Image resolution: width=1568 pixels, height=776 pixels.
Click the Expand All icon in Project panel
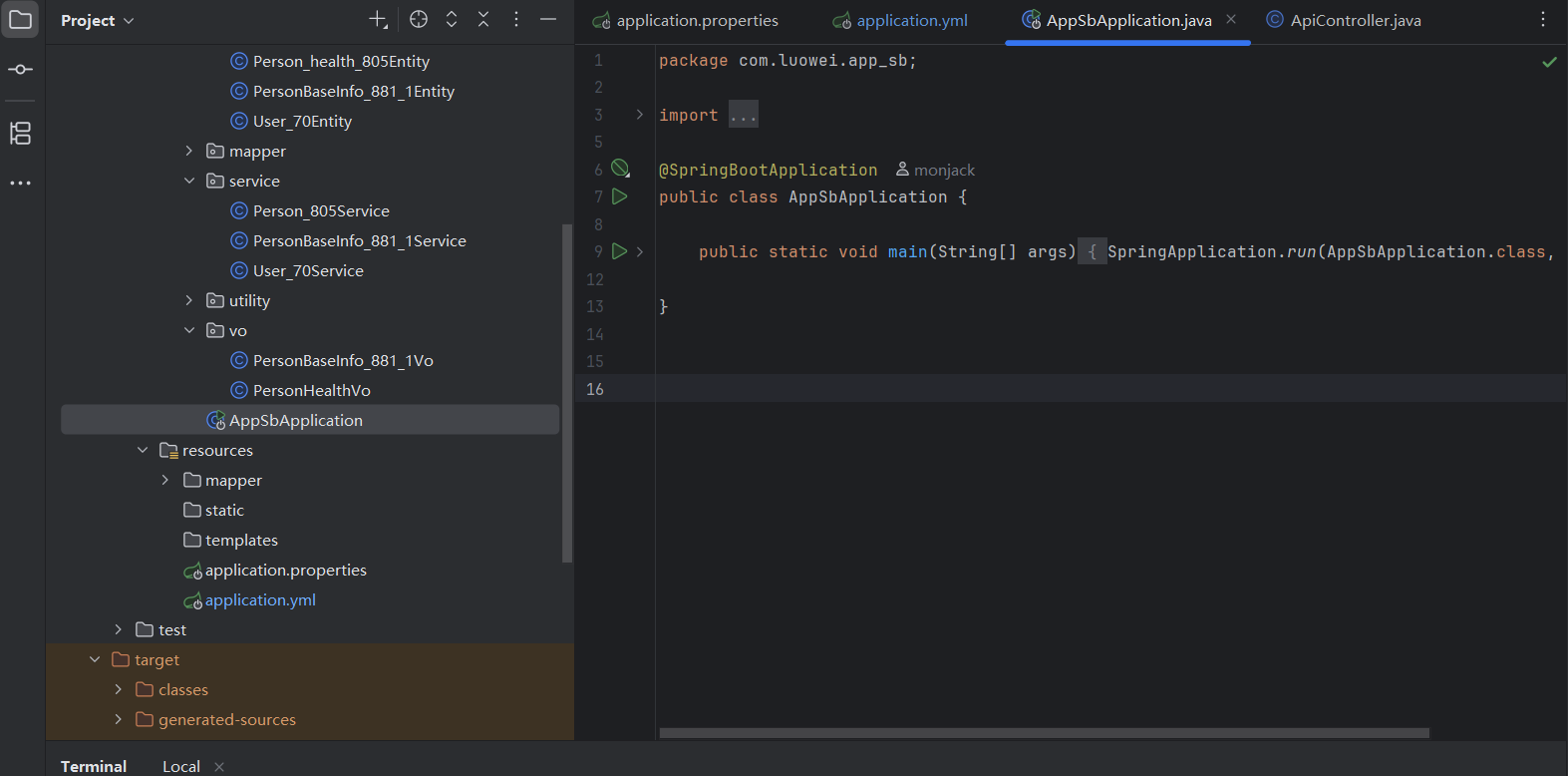[452, 20]
